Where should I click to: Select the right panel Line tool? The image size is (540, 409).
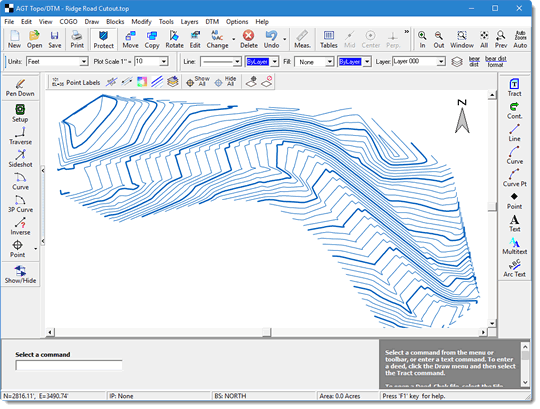click(514, 133)
